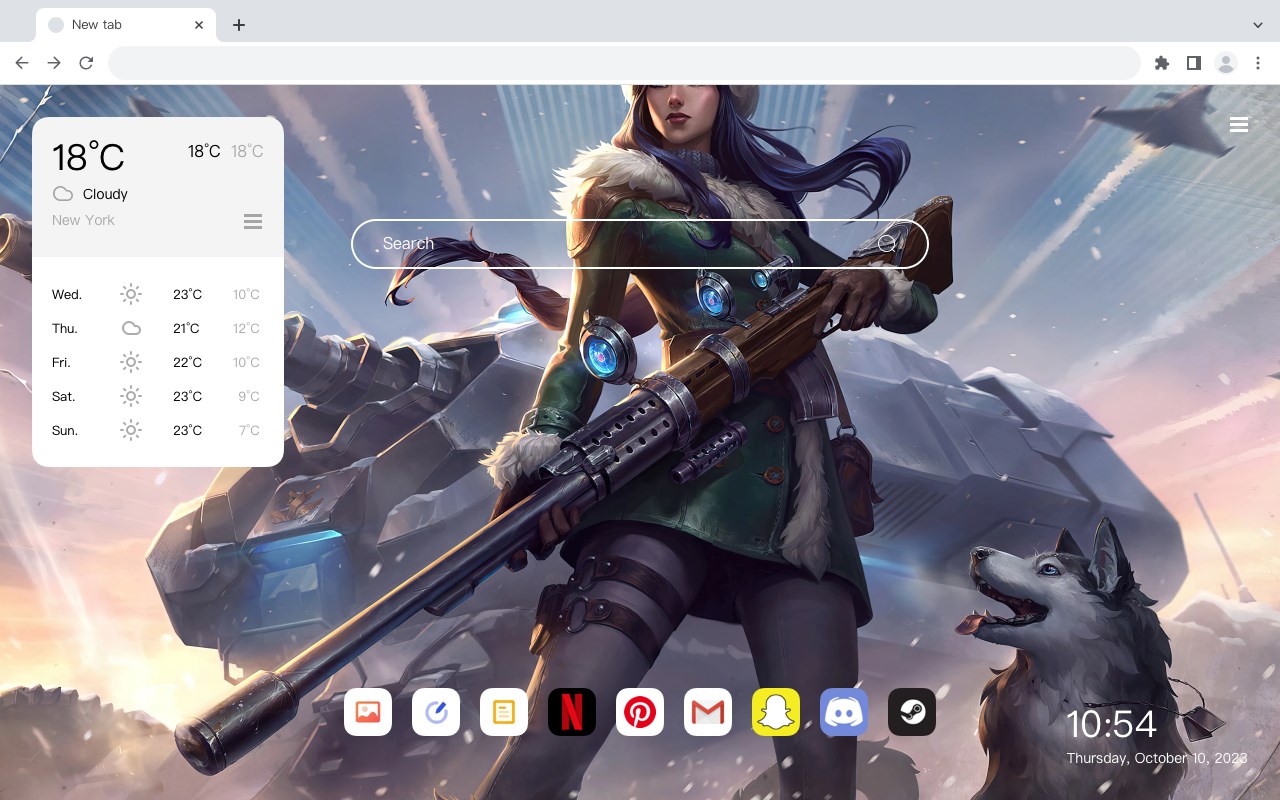Image resolution: width=1280 pixels, height=800 pixels.
Task: Click into the Search field
Action: [640, 244]
